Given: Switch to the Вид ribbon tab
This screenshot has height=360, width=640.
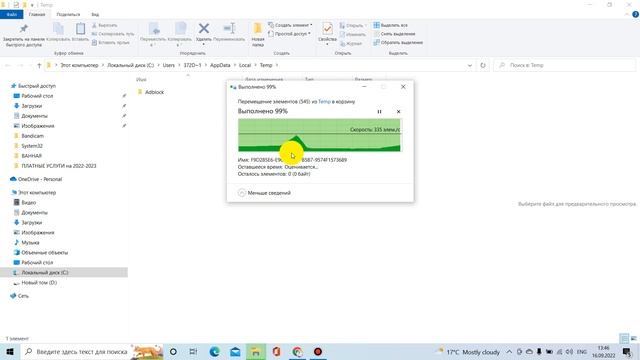Looking at the screenshot, I should point(95,14).
